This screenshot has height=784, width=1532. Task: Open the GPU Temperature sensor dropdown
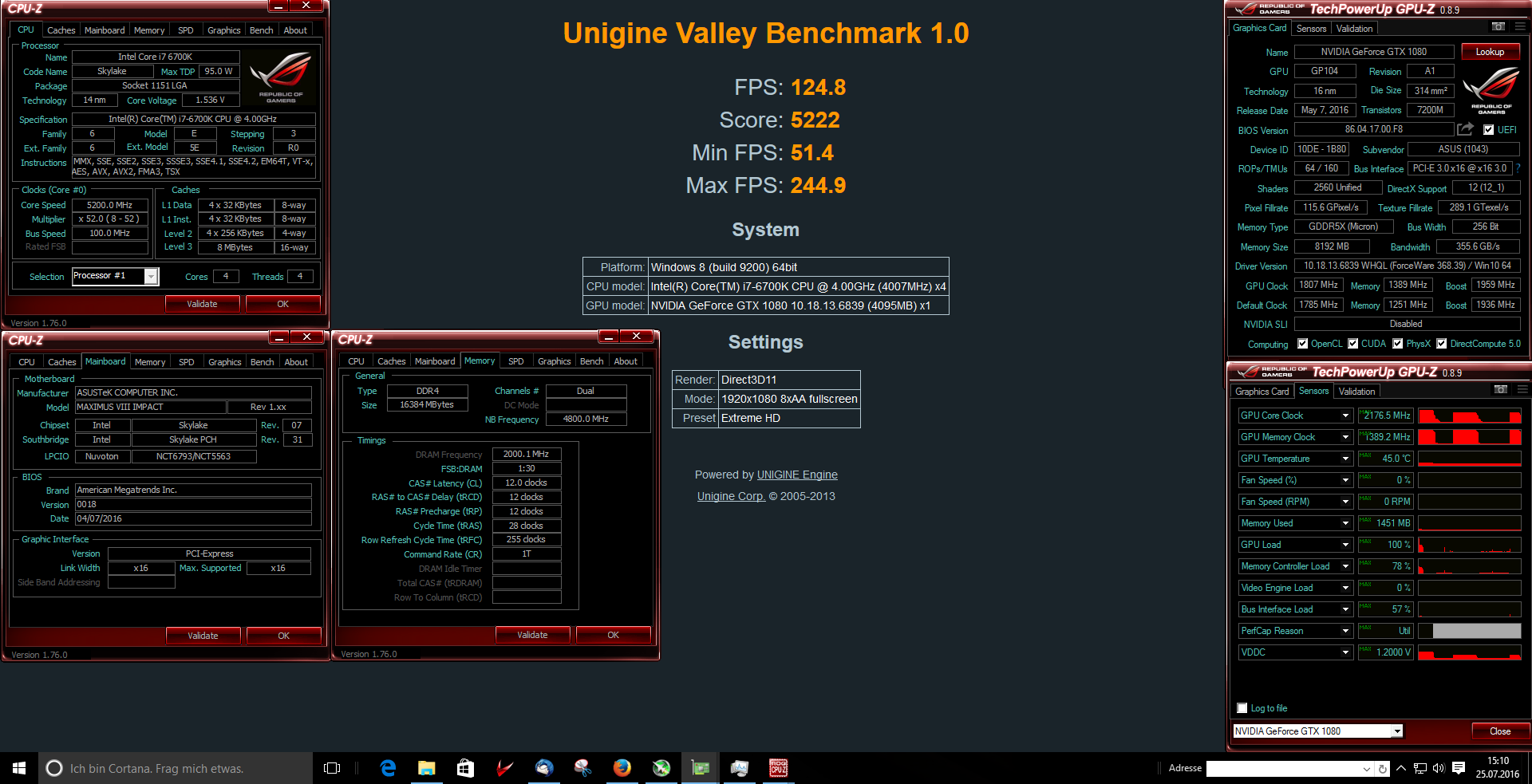click(1345, 459)
